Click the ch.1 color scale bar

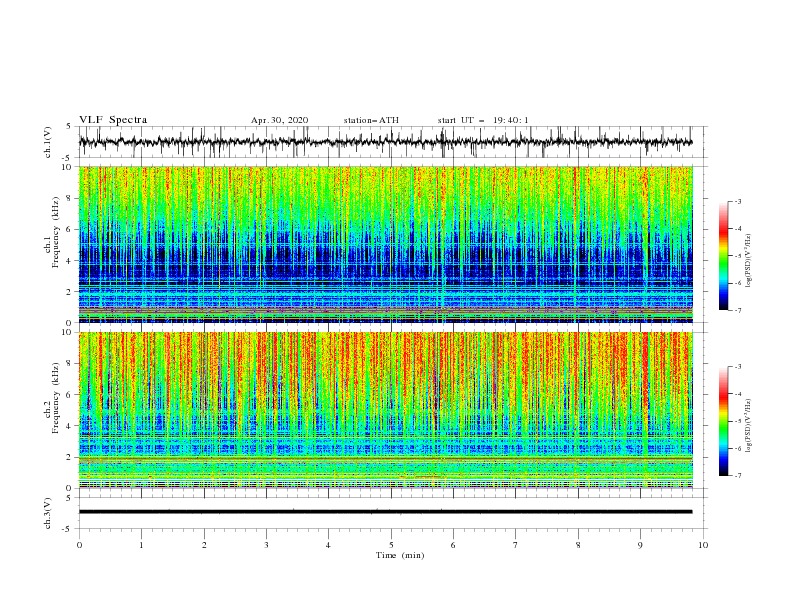click(x=723, y=256)
